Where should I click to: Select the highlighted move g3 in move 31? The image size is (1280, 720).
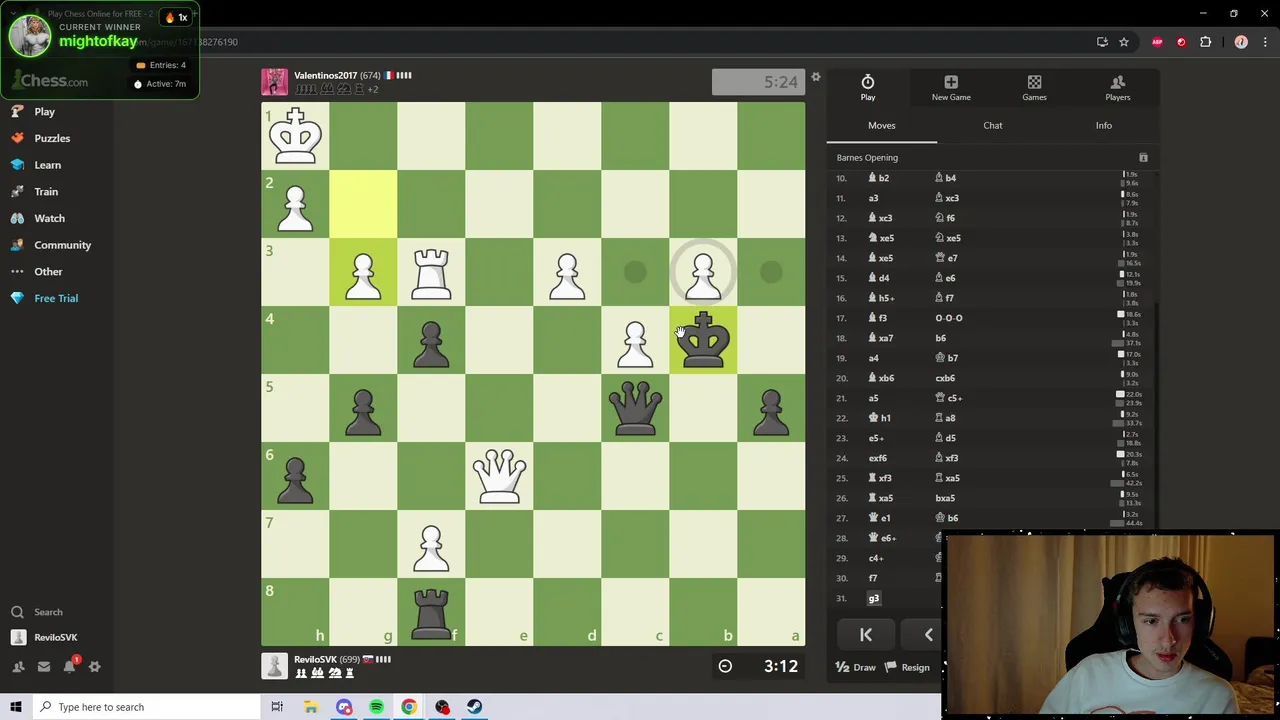coord(874,598)
